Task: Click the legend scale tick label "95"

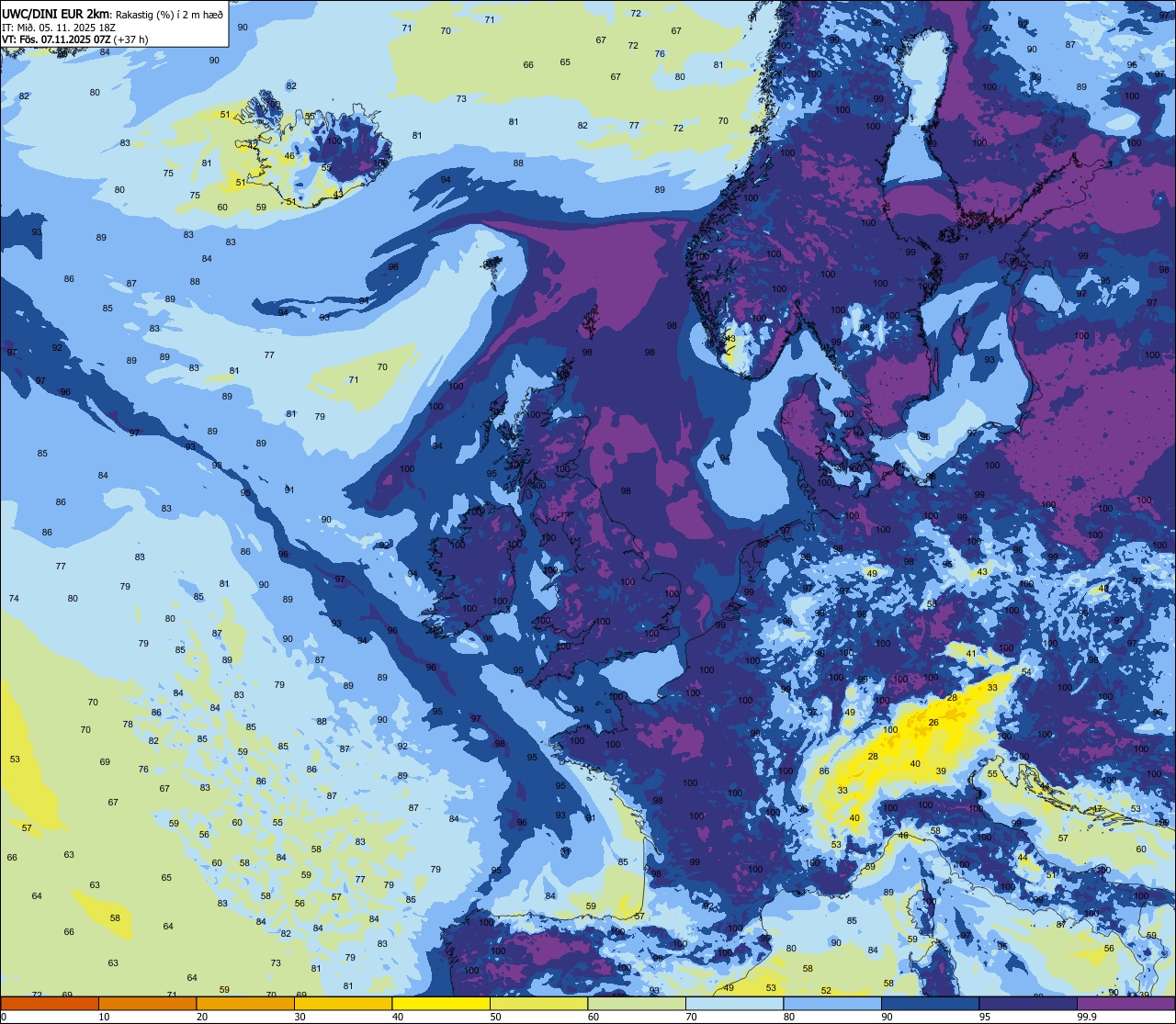Action: 985,1017
